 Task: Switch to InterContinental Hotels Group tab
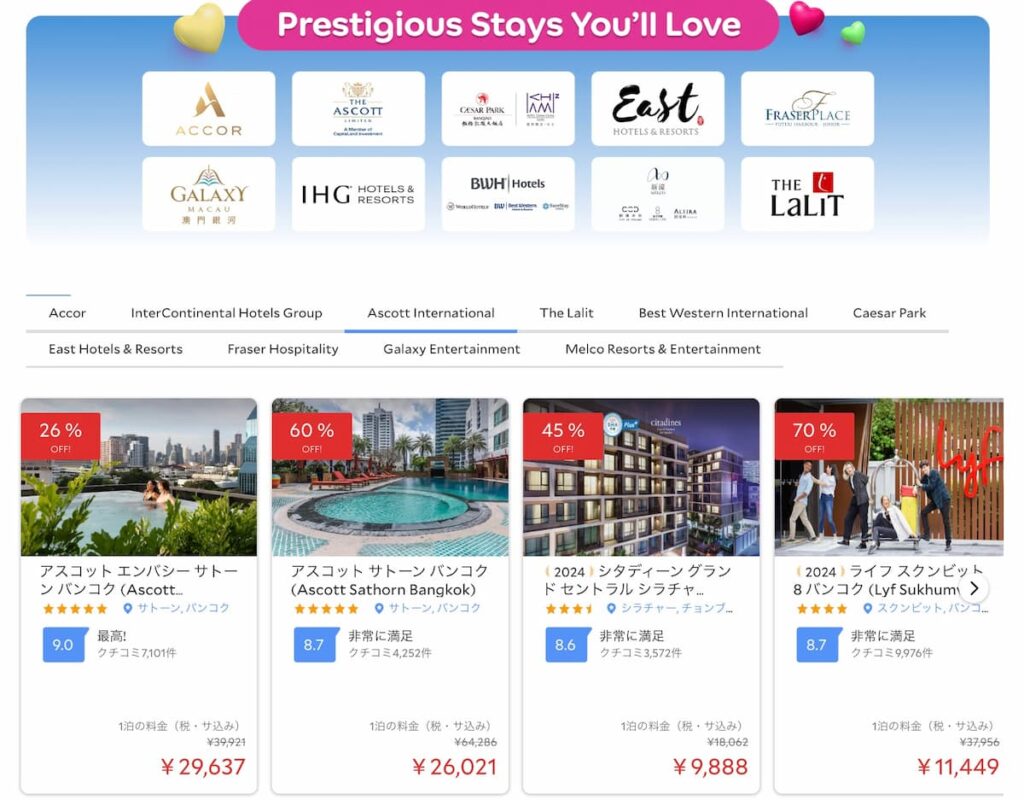point(227,313)
